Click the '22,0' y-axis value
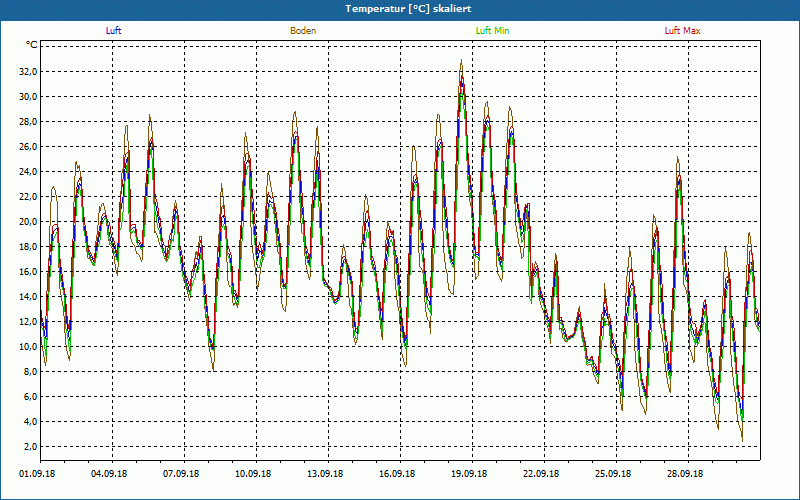The width and height of the screenshot is (800, 500). pyautogui.click(x=29, y=196)
